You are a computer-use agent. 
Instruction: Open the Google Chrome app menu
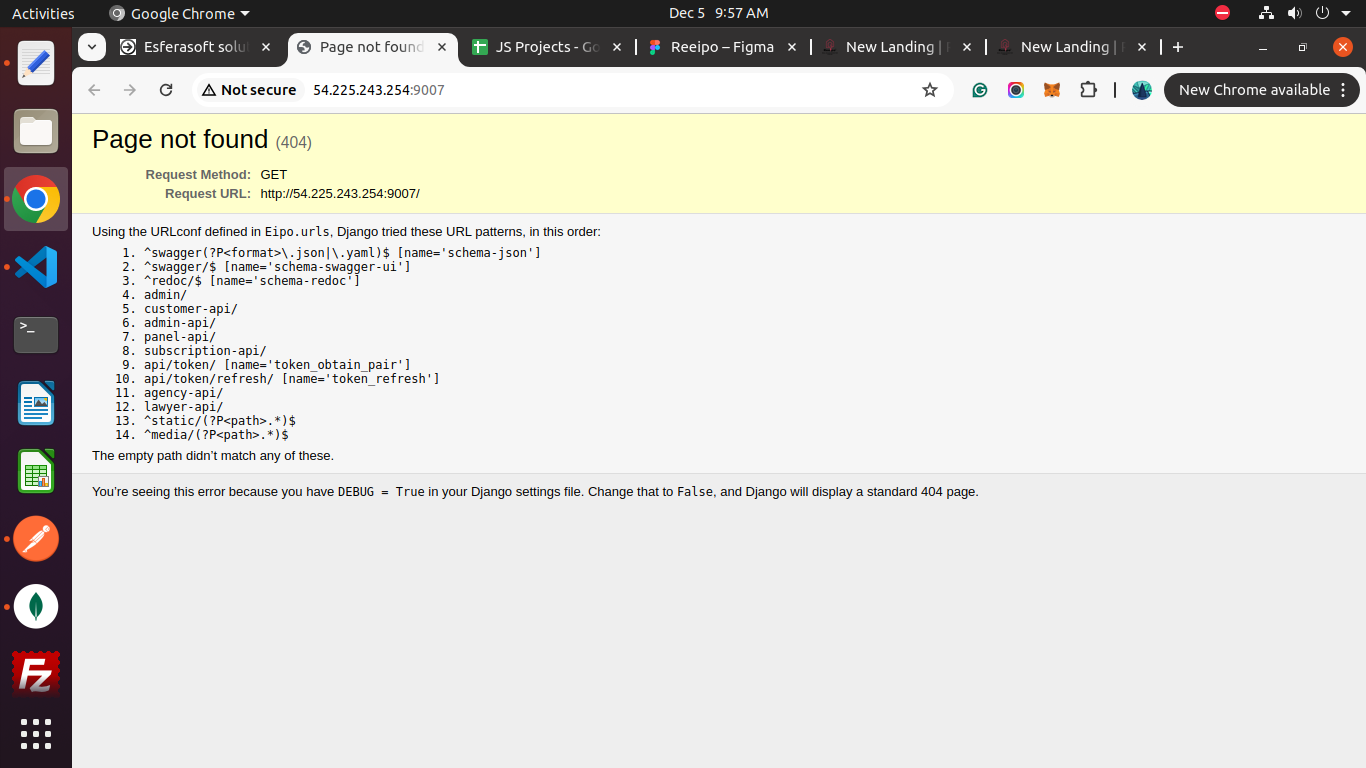click(x=179, y=13)
